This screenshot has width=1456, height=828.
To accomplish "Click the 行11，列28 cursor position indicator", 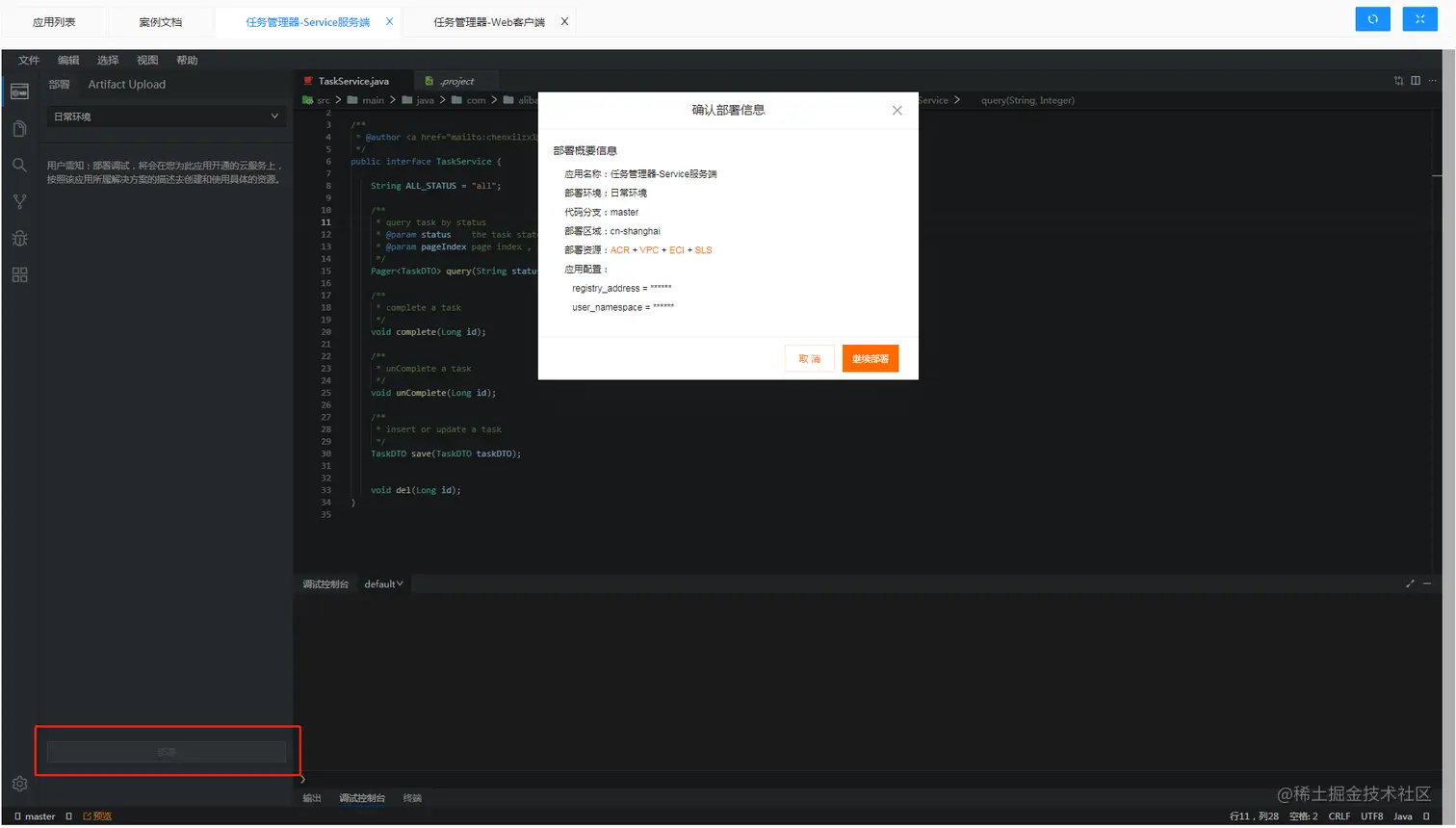I will tap(1254, 816).
